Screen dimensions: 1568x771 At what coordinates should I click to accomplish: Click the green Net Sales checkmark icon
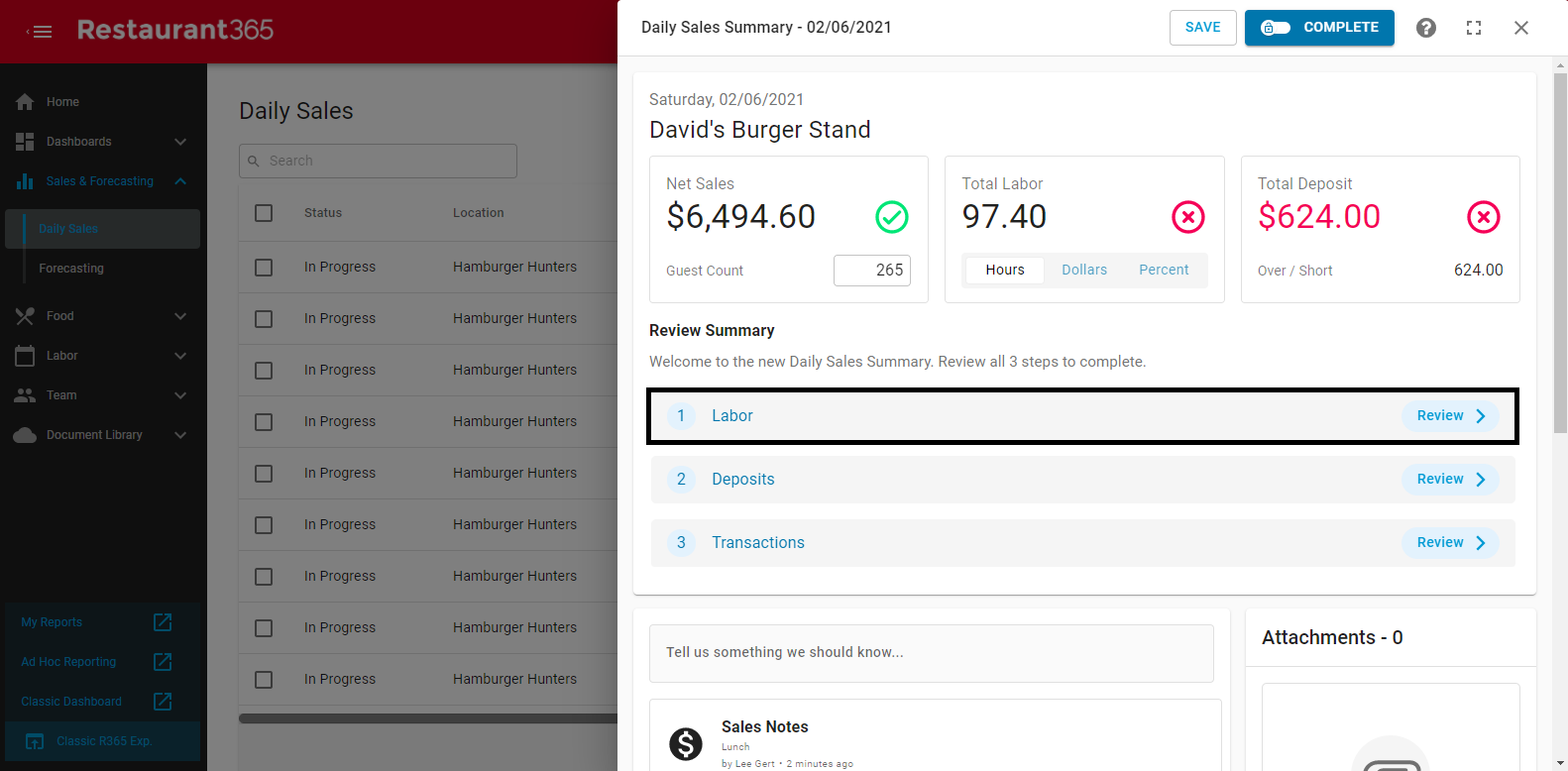pyautogui.click(x=892, y=217)
